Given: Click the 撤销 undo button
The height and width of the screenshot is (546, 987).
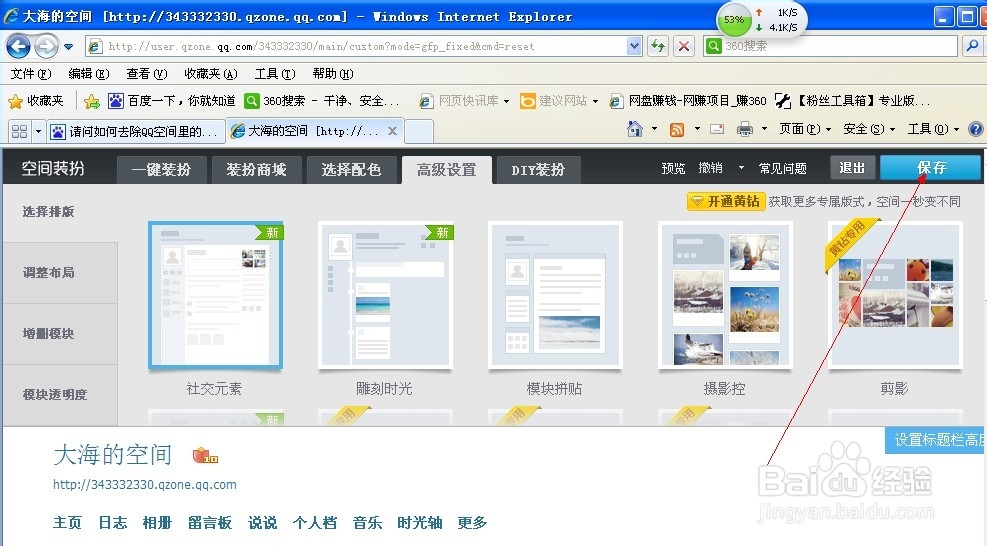Looking at the screenshot, I should tap(711, 168).
